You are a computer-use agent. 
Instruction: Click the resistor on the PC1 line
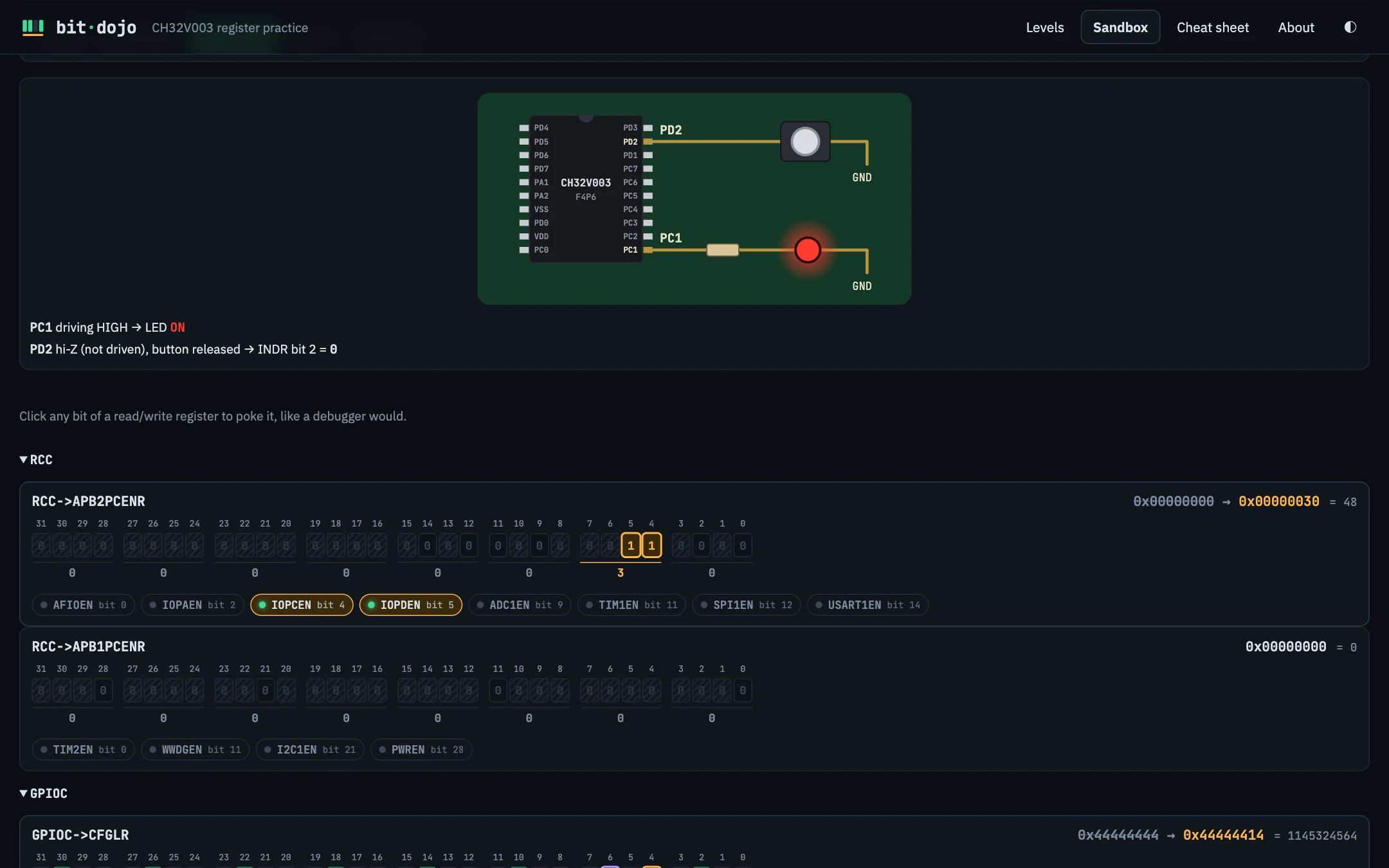point(723,250)
